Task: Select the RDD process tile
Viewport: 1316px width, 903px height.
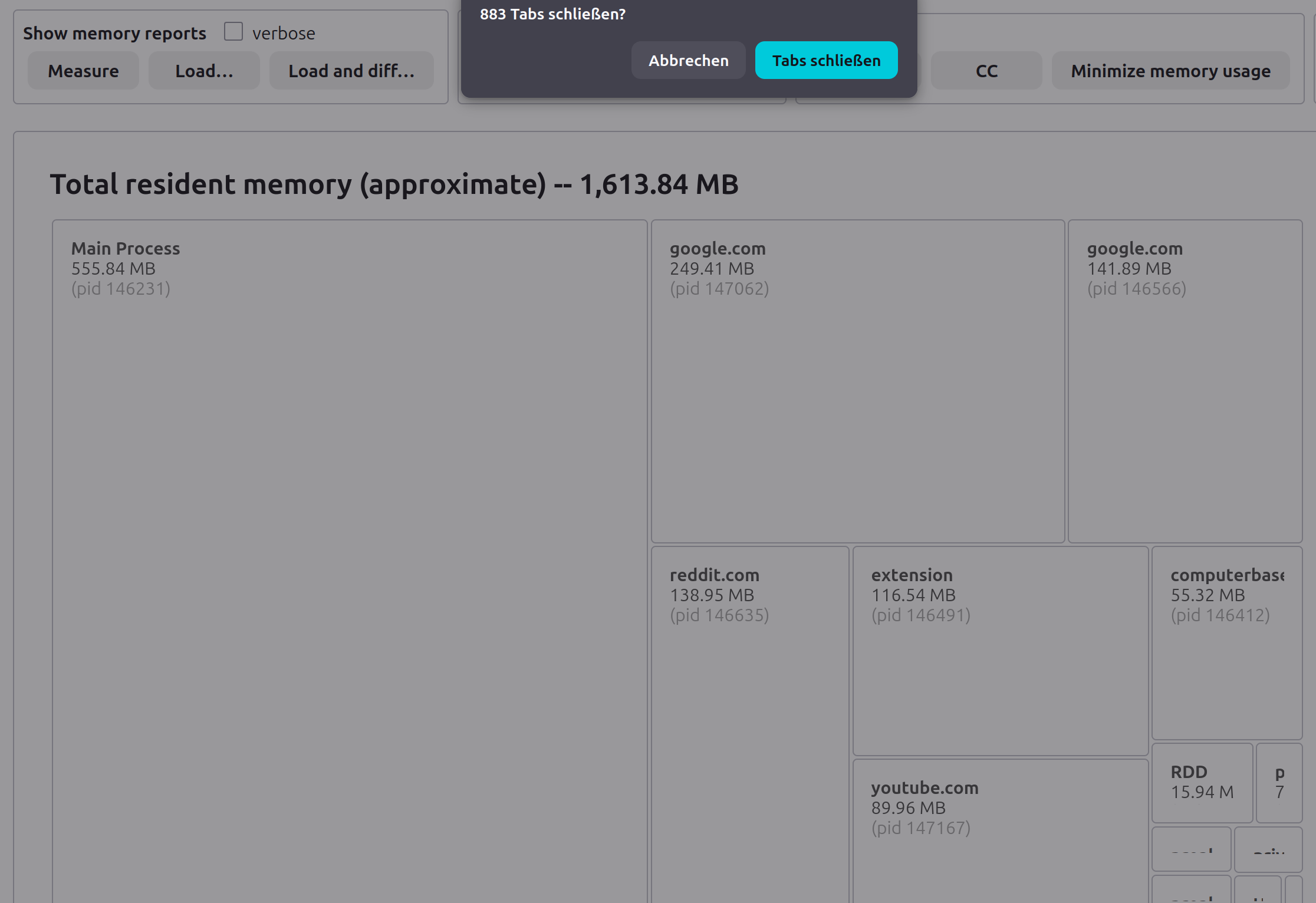Action: click(x=1202, y=782)
